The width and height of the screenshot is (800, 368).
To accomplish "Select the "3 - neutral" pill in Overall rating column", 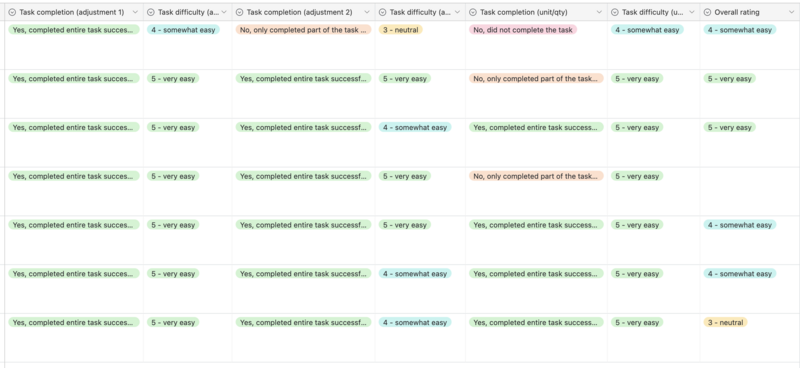I will click(725, 323).
